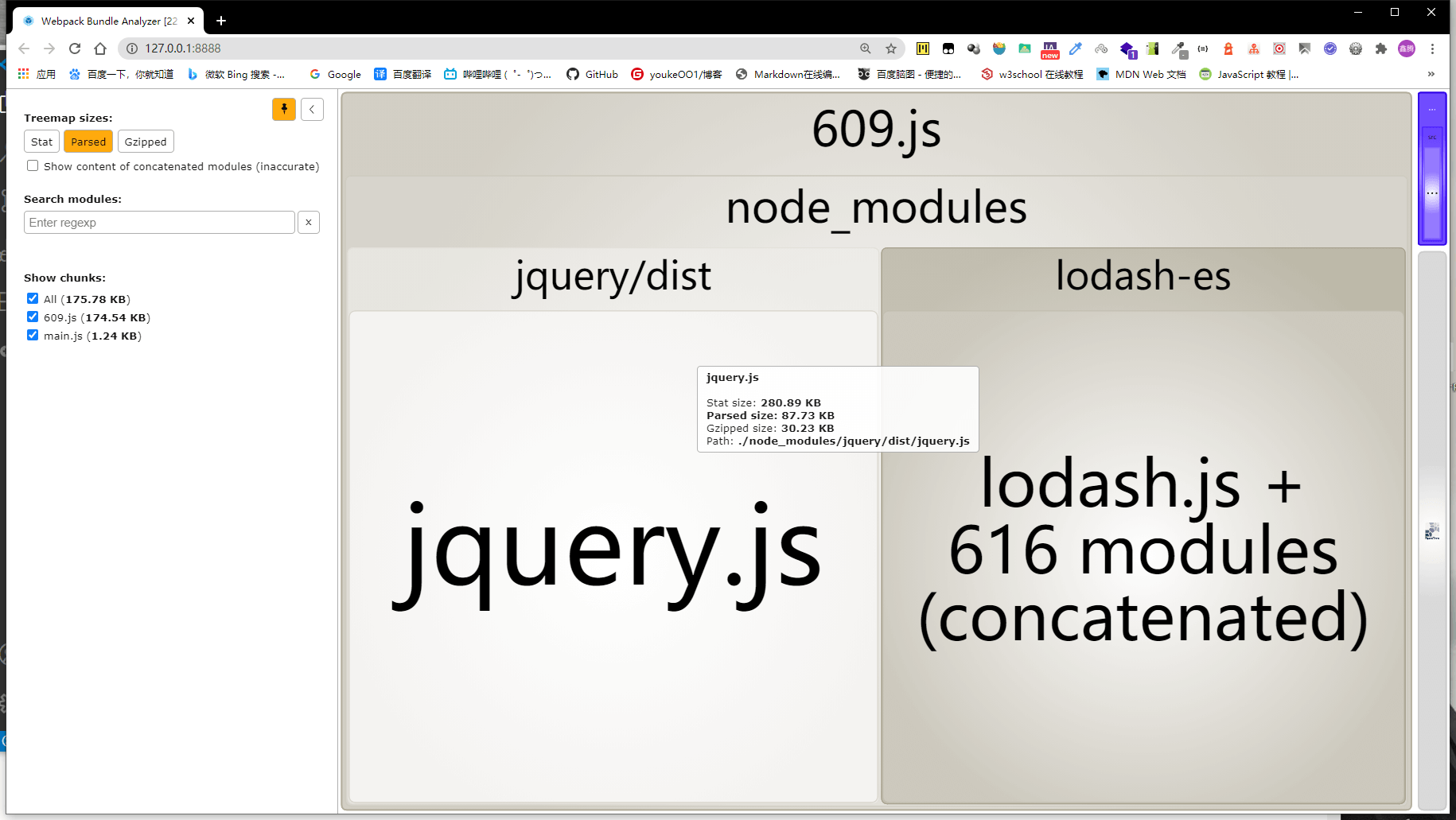Click the browser back arrow
1456x820 pixels.
24,49
